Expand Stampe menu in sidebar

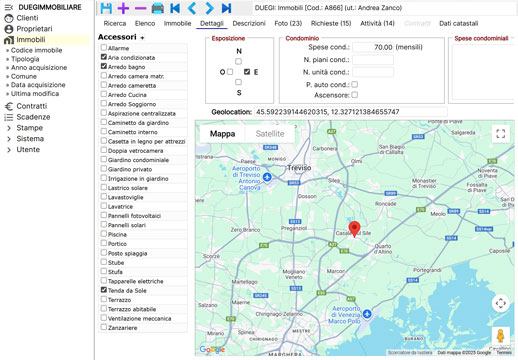coord(25,128)
